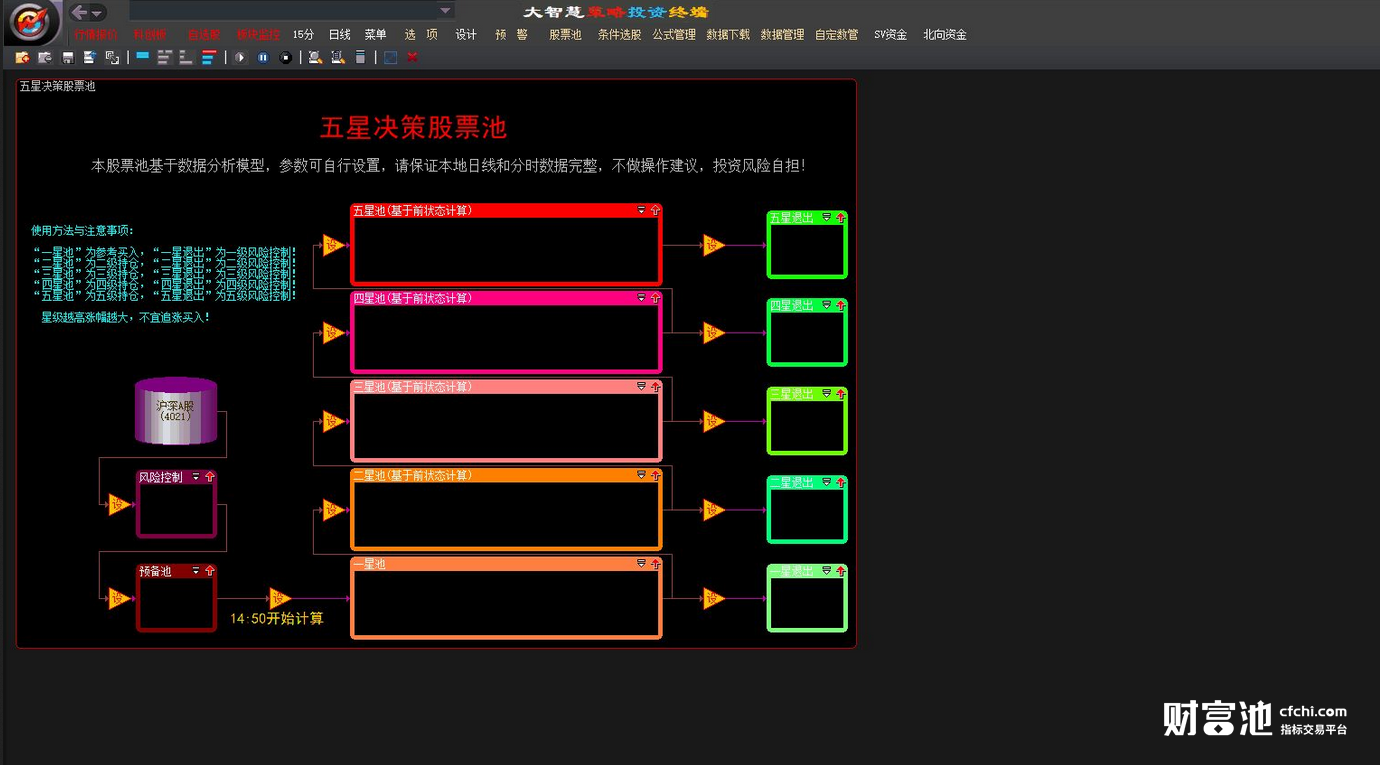Screen dimensions: 1380x765
Task: Click the 数据下载 button
Action: tap(728, 35)
